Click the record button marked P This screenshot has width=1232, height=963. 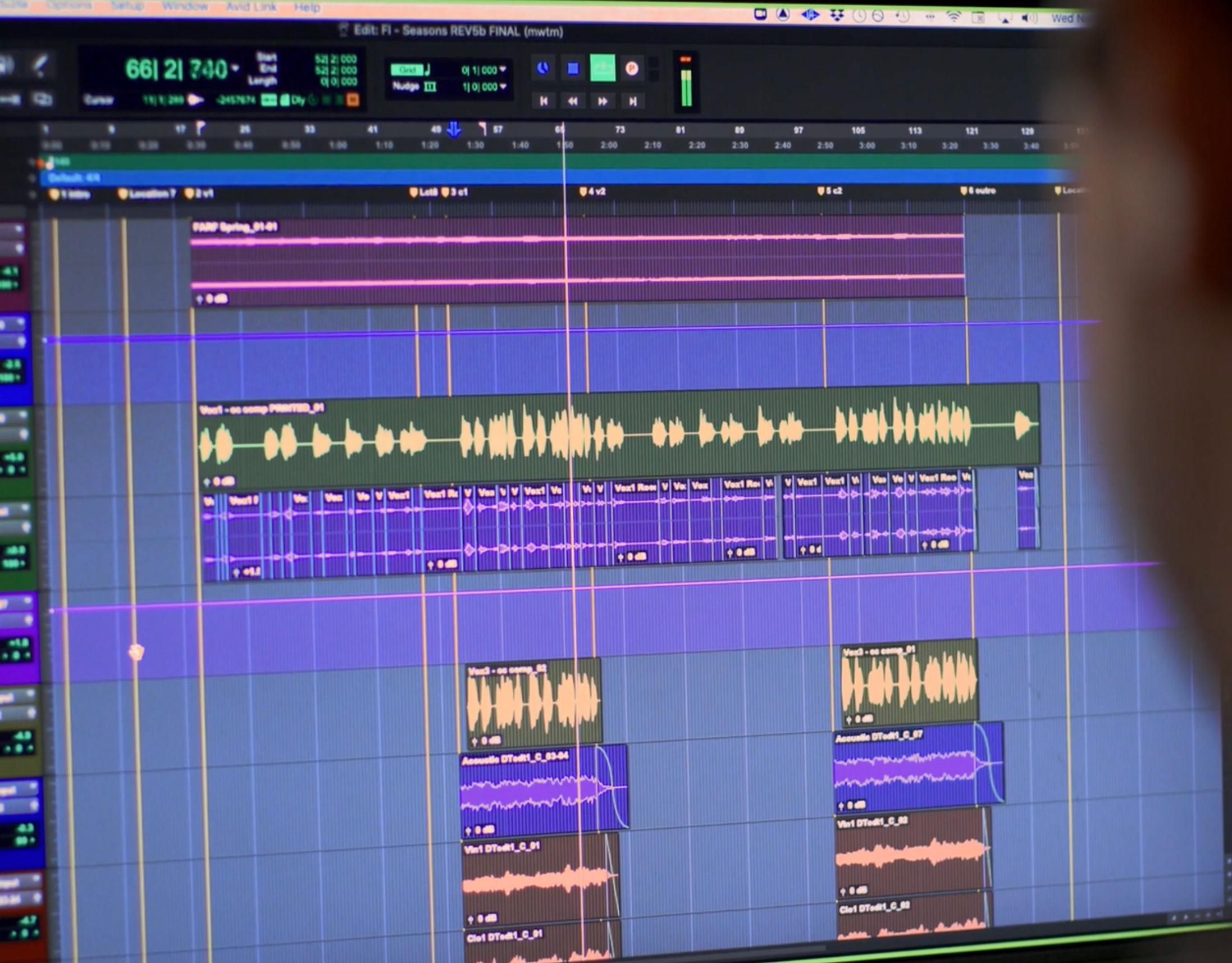tap(632, 69)
